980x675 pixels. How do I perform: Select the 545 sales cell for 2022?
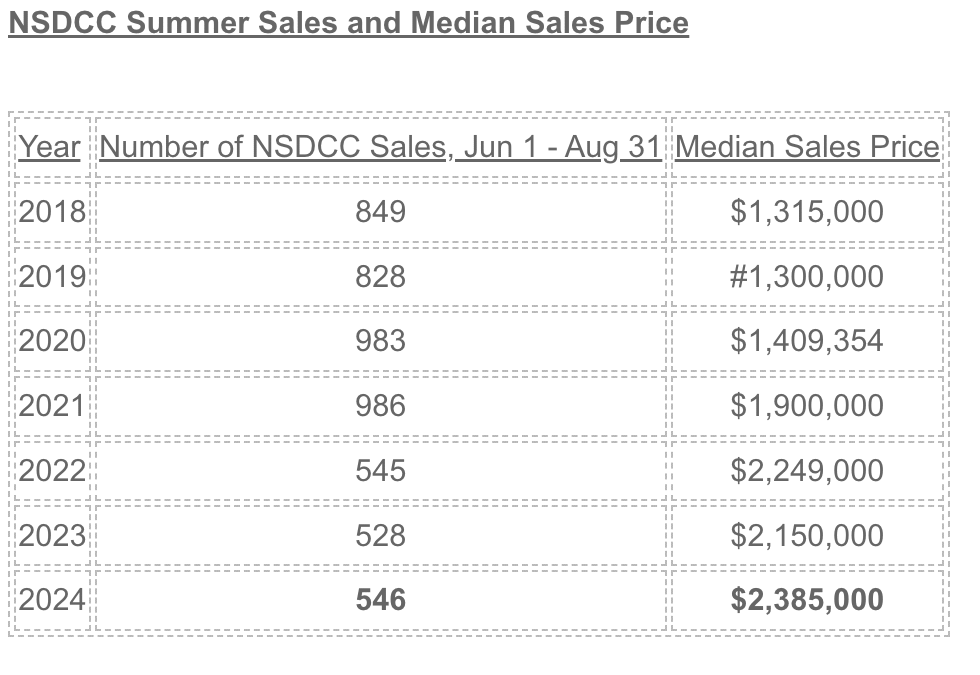point(381,471)
